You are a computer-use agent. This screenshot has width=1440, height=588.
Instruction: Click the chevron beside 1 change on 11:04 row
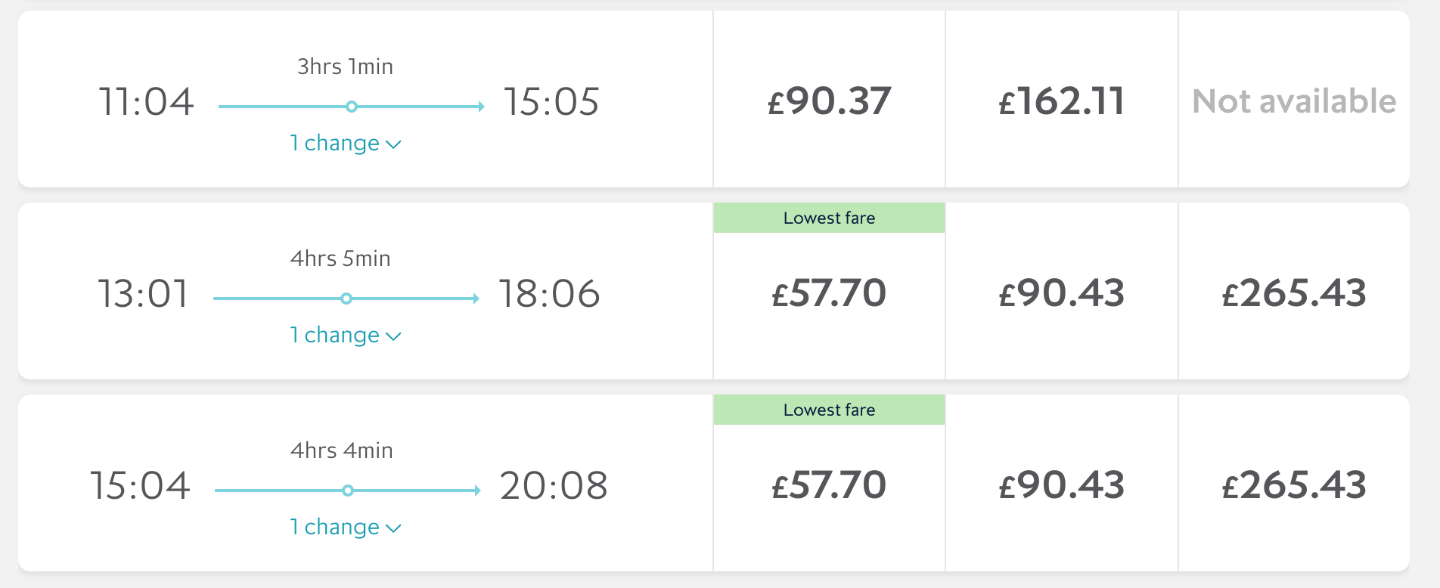coord(393,145)
